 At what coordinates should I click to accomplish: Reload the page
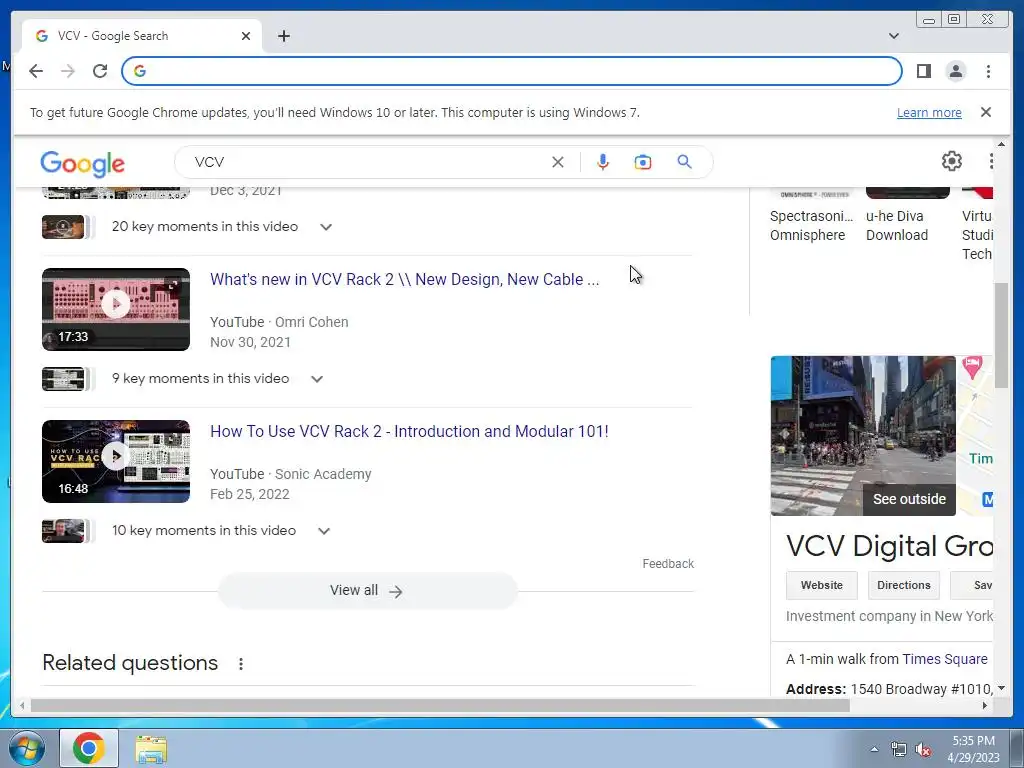tap(100, 71)
